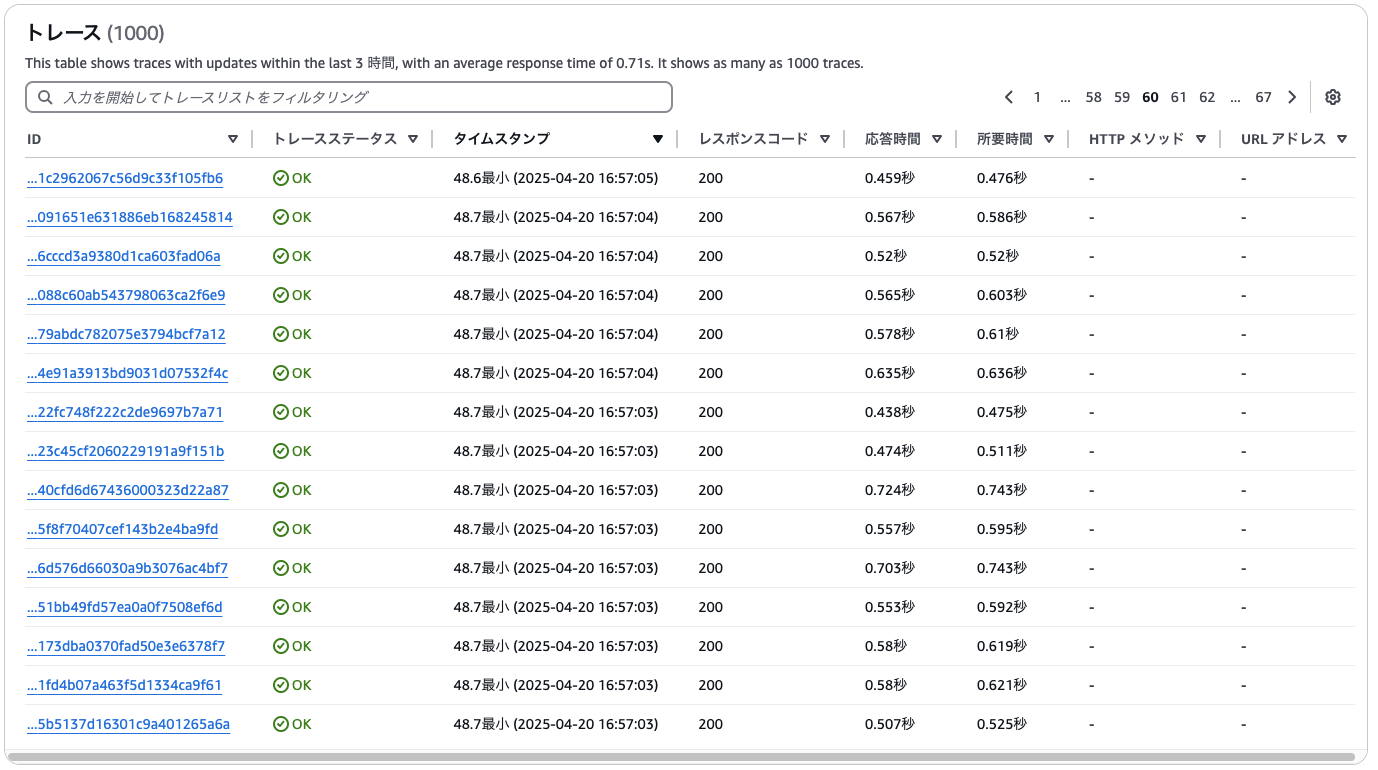Click response time 0.507秒
The width and height of the screenshot is (1378, 770).
point(890,724)
